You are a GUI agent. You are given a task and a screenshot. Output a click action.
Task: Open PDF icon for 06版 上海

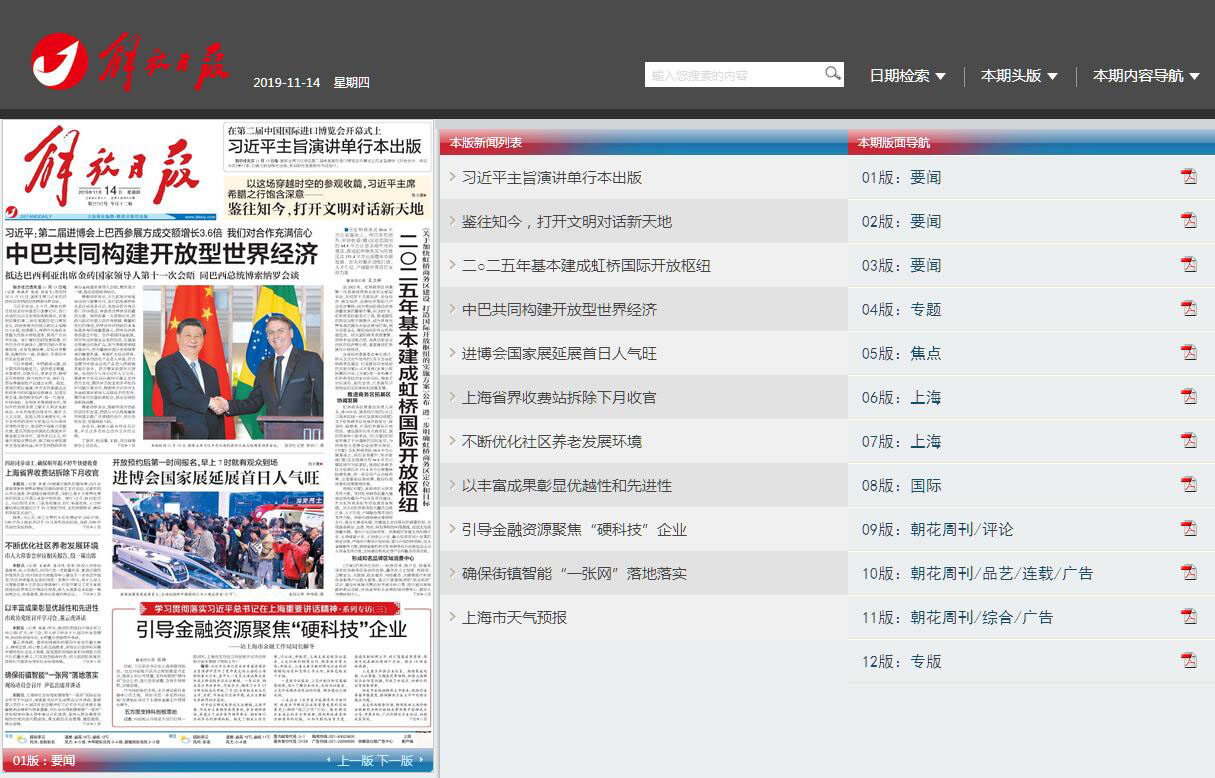(1189, 397)
